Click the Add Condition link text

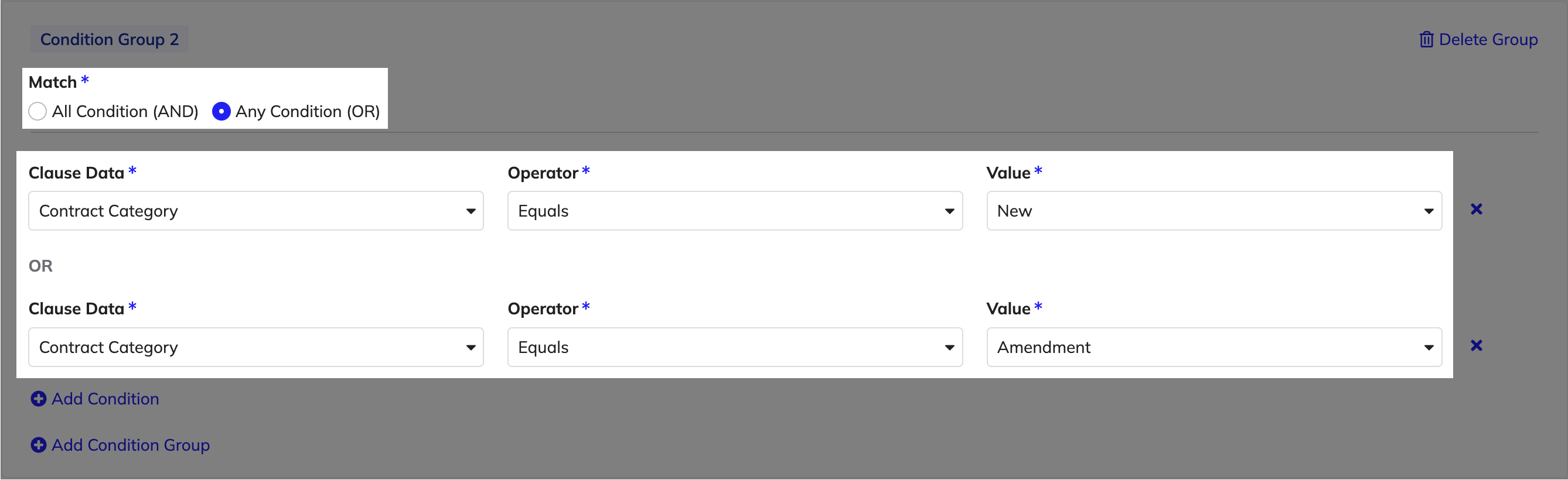pyautogui.click(x=105, y=399)
